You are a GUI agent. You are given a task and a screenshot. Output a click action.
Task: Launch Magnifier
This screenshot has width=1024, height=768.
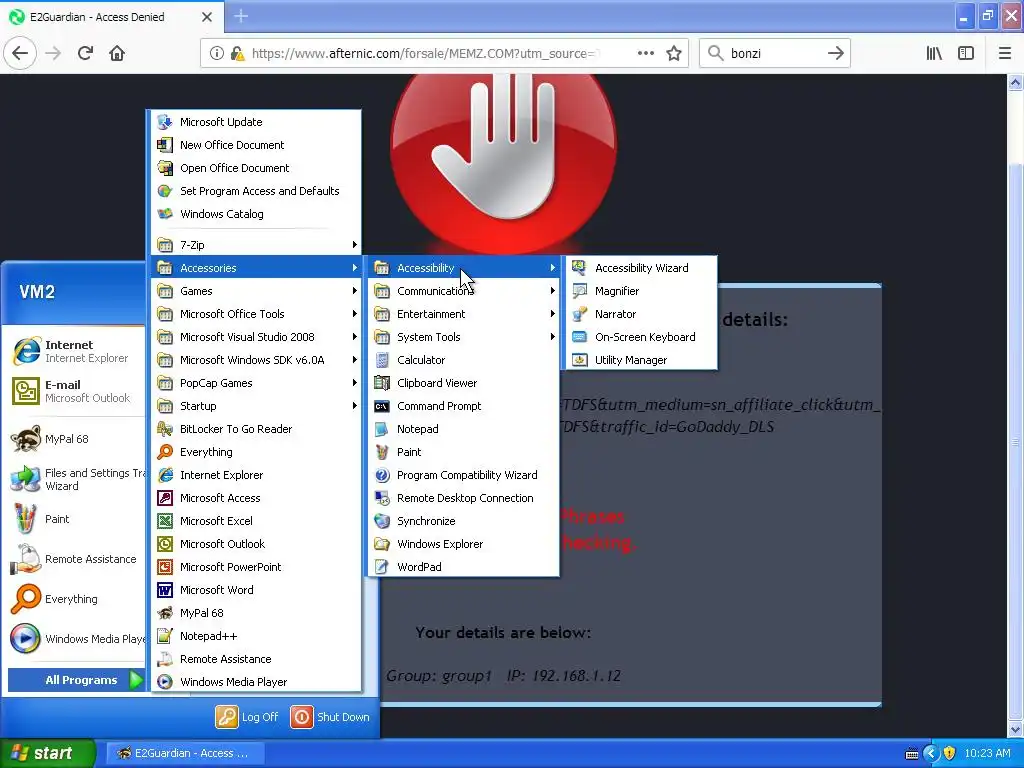pyautogui.click(x=641, y=291)
